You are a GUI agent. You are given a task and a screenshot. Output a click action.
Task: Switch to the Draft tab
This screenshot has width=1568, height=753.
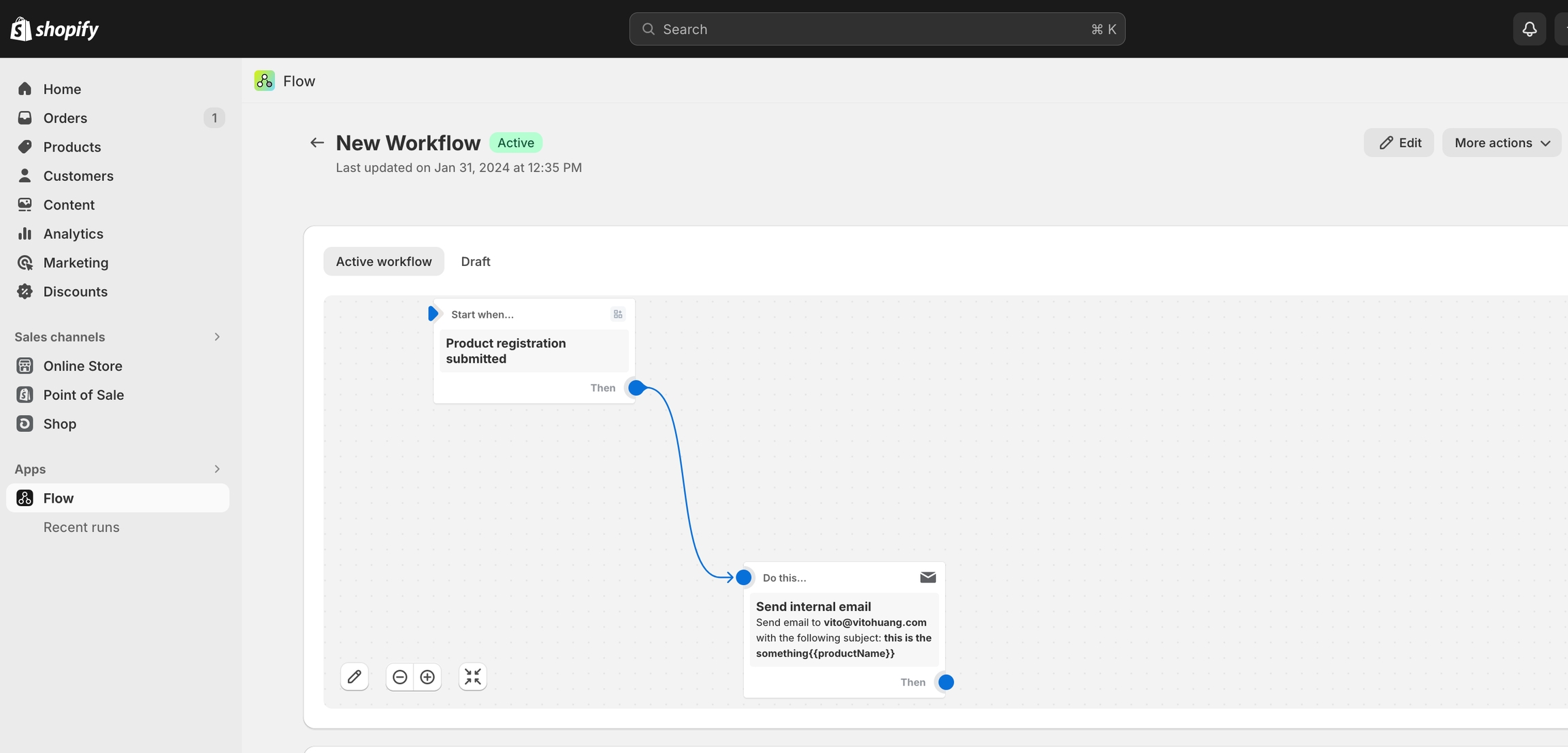click(x=475, y=262)
